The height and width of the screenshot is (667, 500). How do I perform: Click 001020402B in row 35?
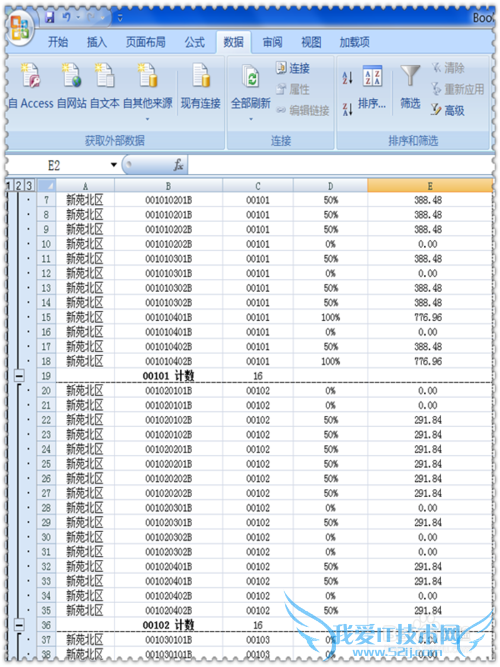[169, 610]
